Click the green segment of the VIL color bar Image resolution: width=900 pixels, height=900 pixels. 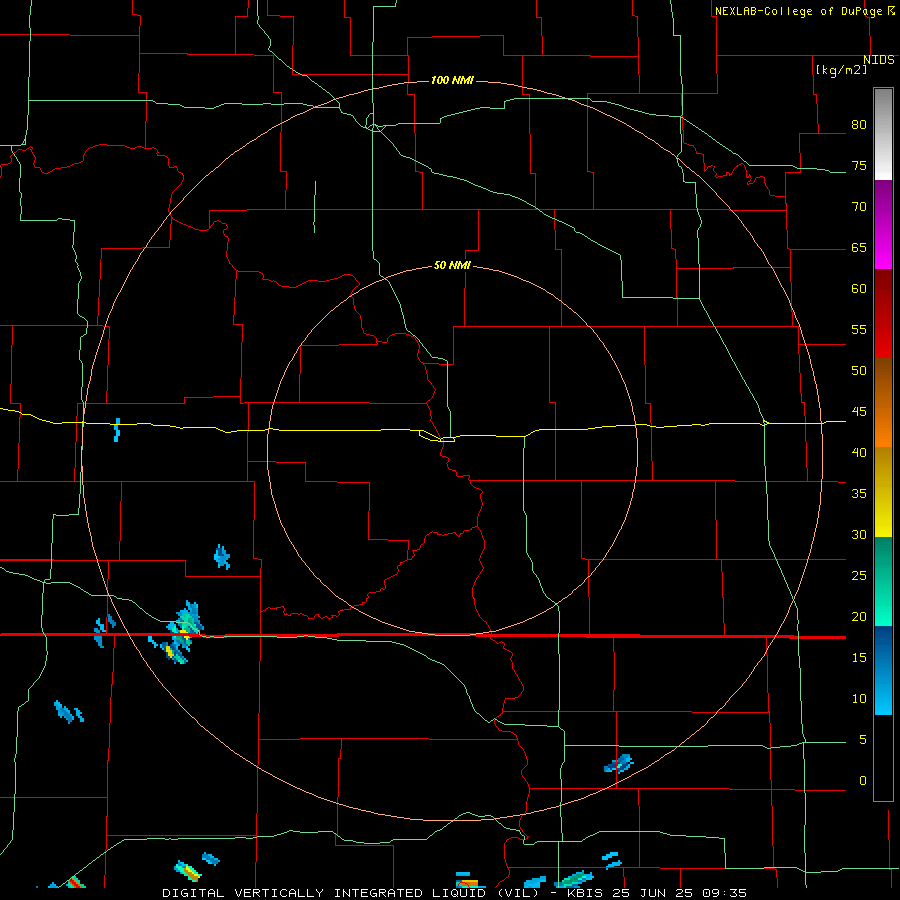[x=883, y=581]
